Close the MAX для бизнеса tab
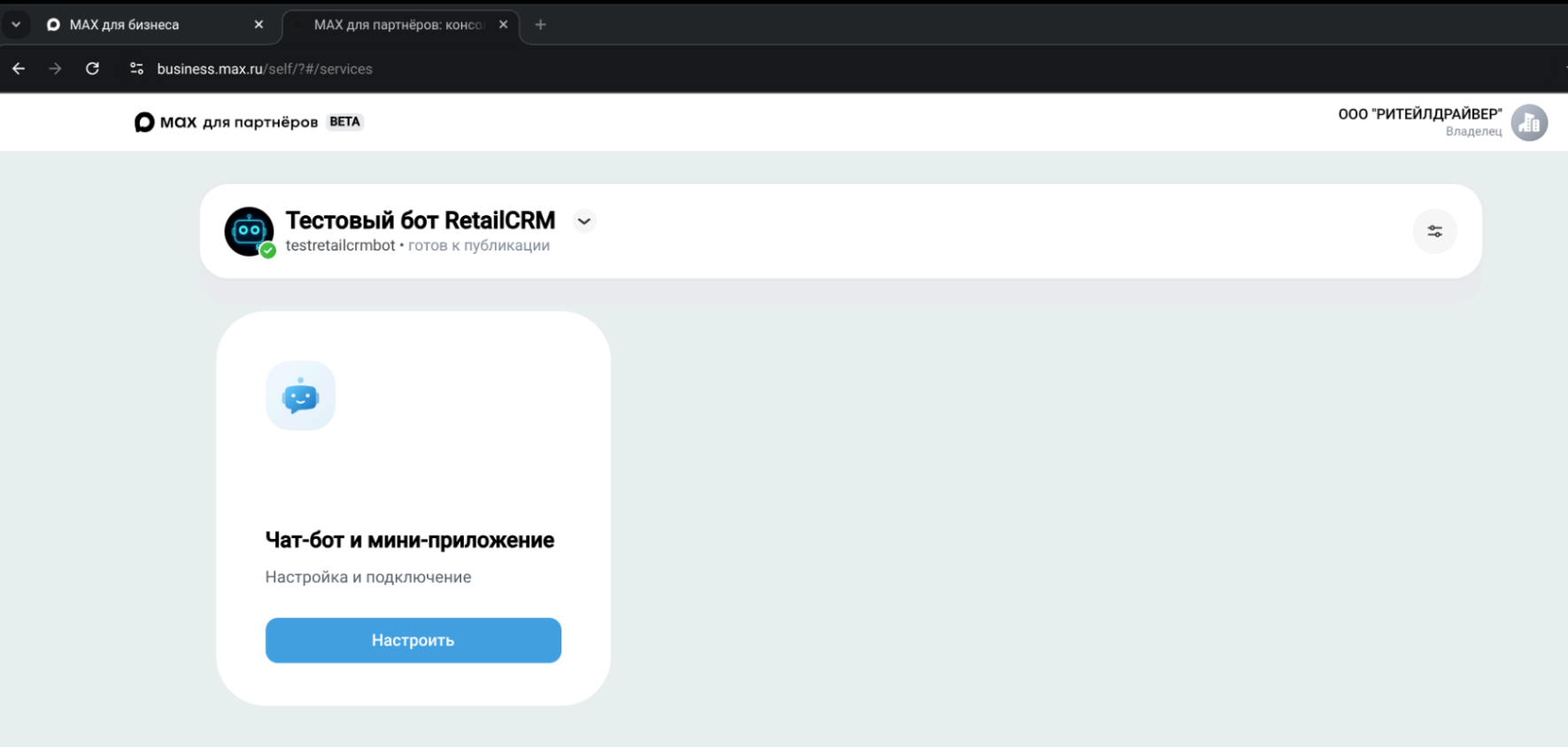This screenshot has height=747, width=1568. pos(259,25)
